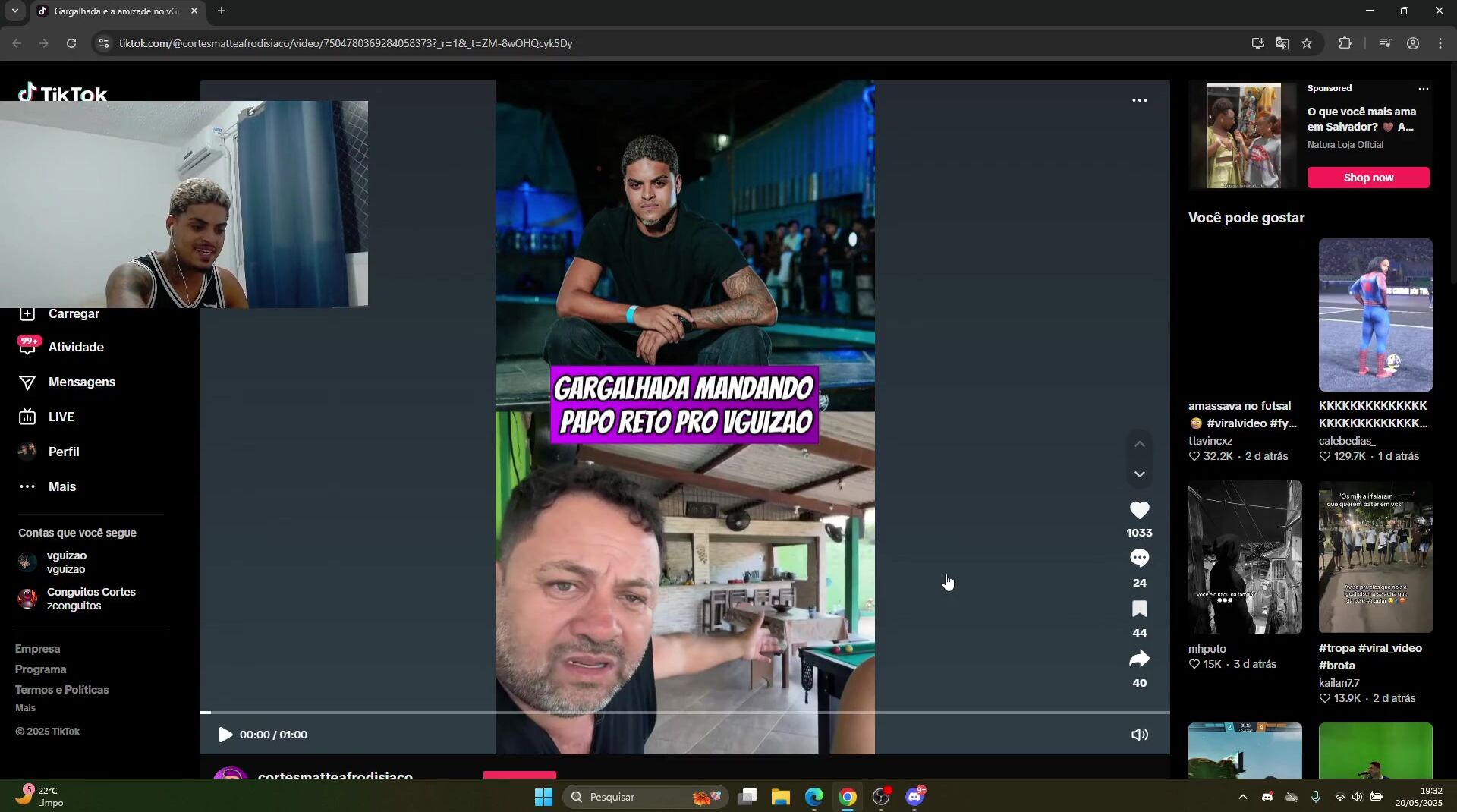Open the mhputo video thumbnail
1457x812 pixels.
pyautogui.click(x=1245, y=557)
